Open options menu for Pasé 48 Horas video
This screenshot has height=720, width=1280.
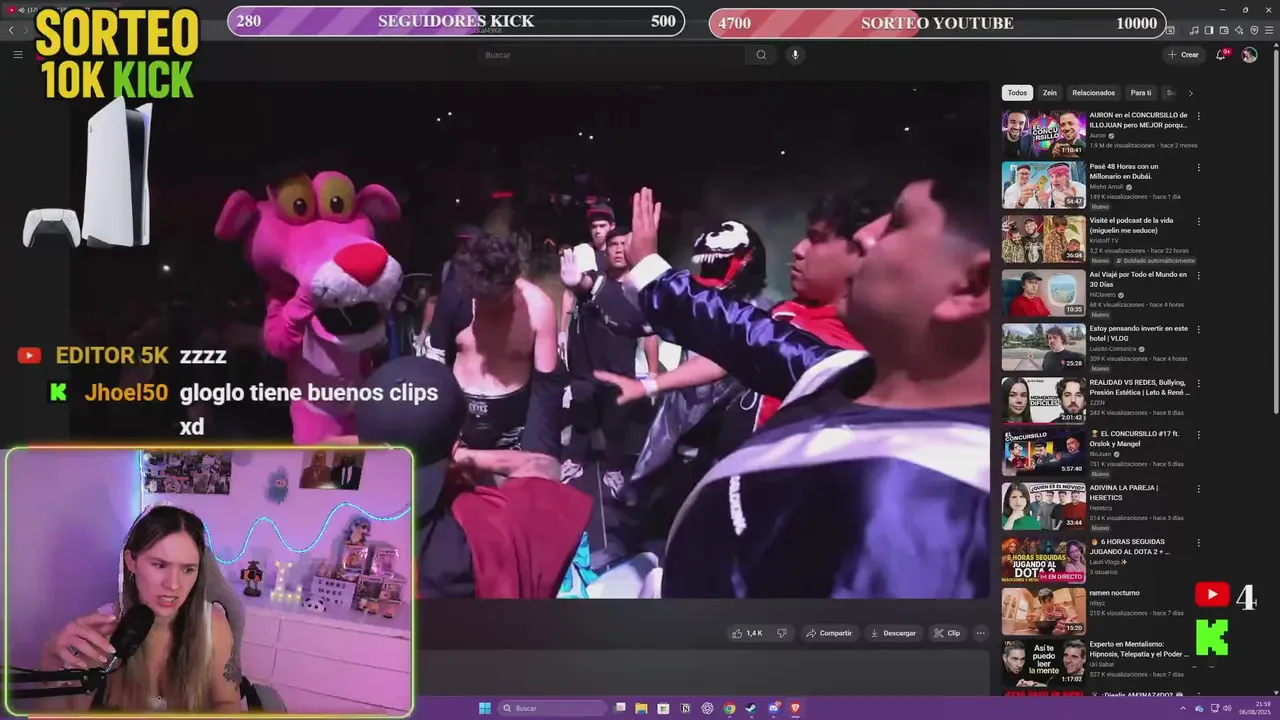(1198, 167)
